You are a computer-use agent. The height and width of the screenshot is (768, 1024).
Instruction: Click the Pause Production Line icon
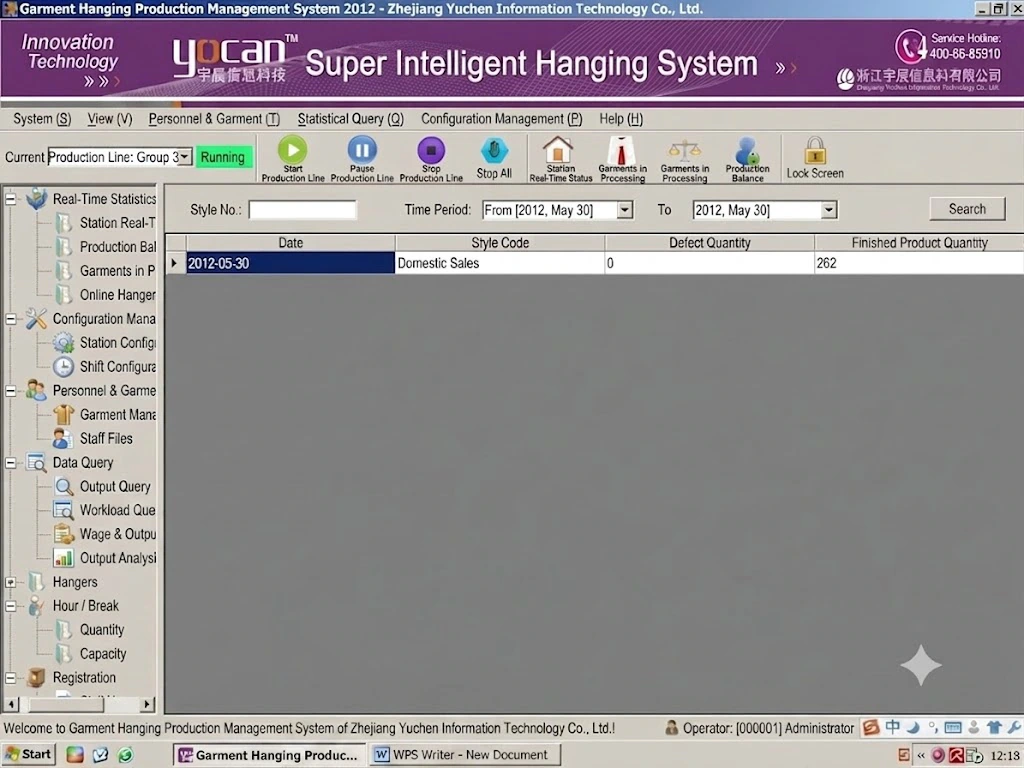tap(362, 150)
